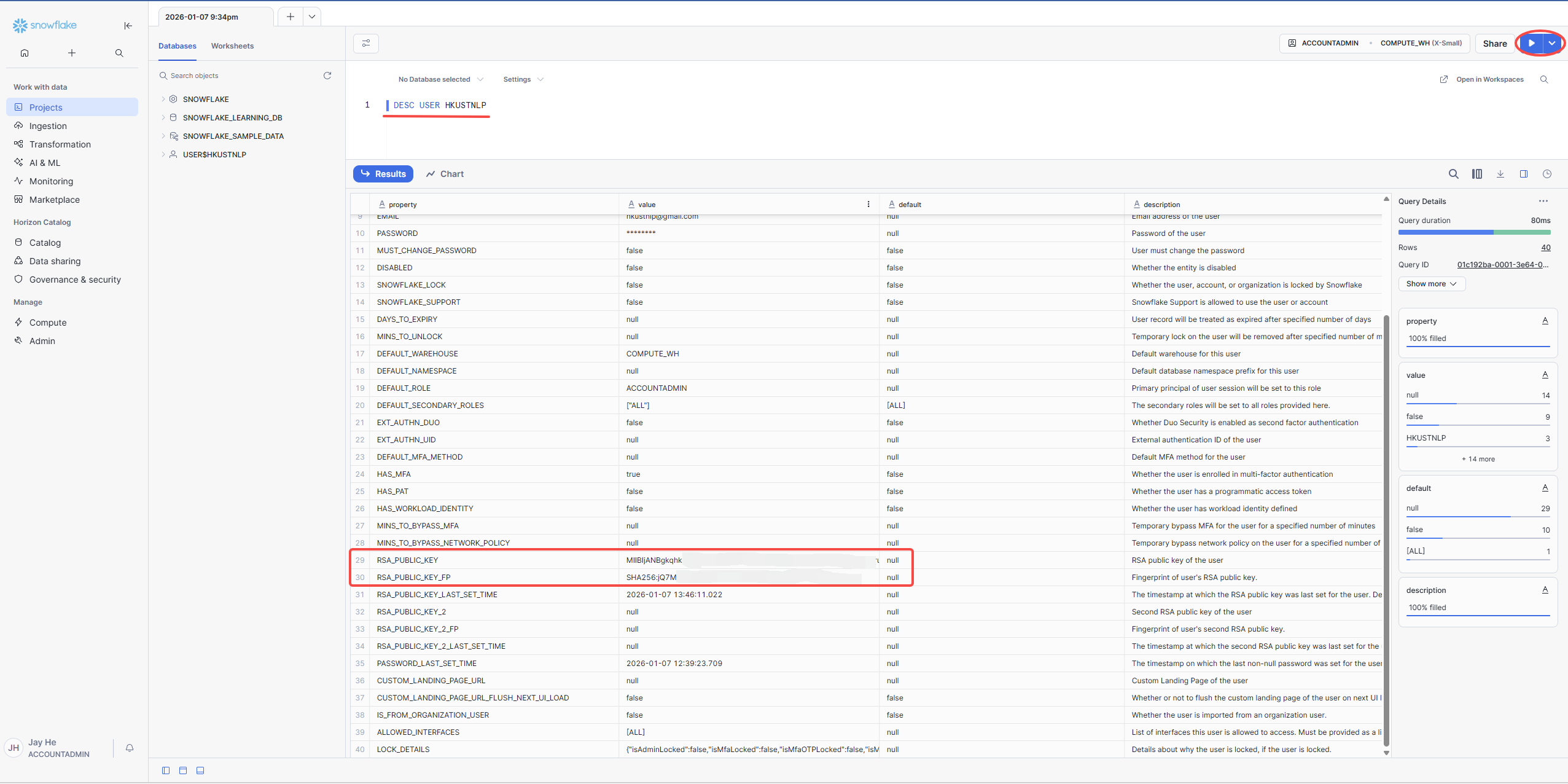Open the run options dropdown arrow
The image size is (1568, 784).
point(1552,43)
